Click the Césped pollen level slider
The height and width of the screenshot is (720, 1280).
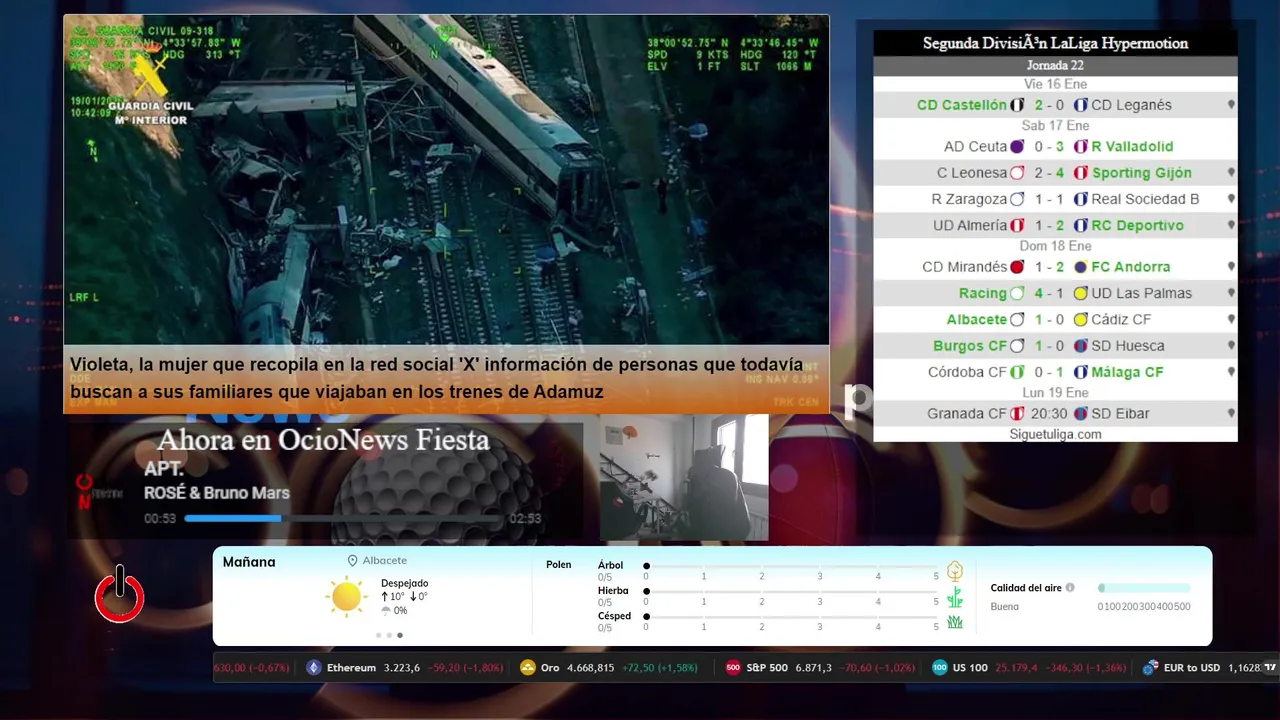tap(791, 617)
